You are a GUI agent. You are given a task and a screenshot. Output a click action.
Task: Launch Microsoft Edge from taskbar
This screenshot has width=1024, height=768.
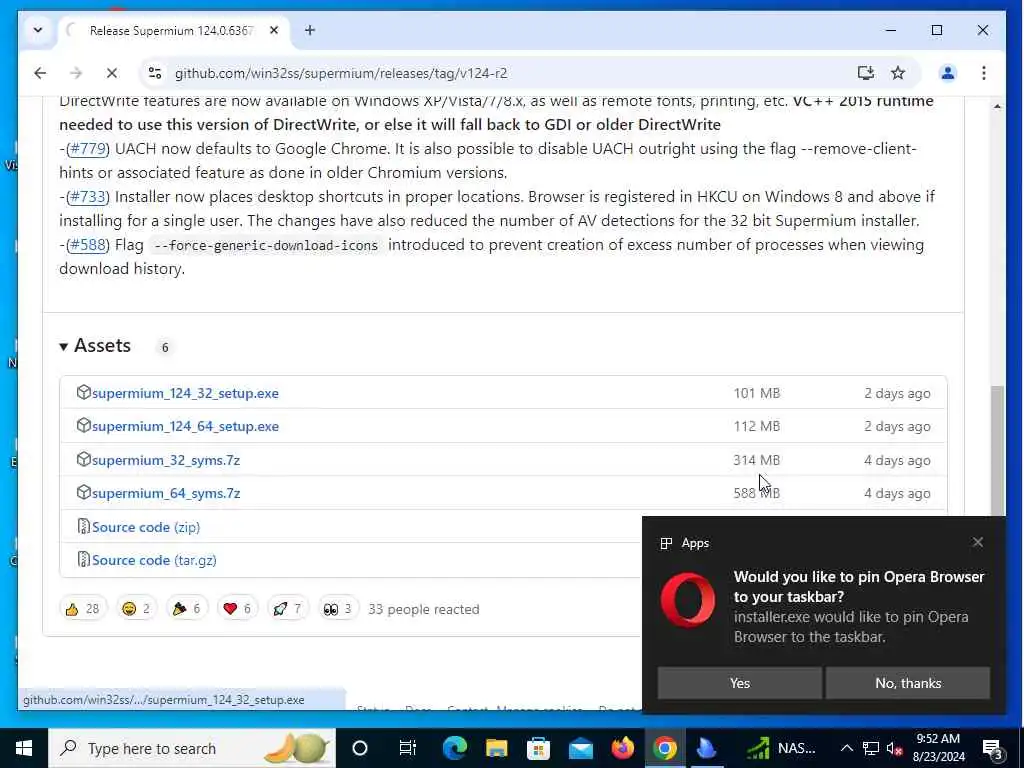[455, 748]
